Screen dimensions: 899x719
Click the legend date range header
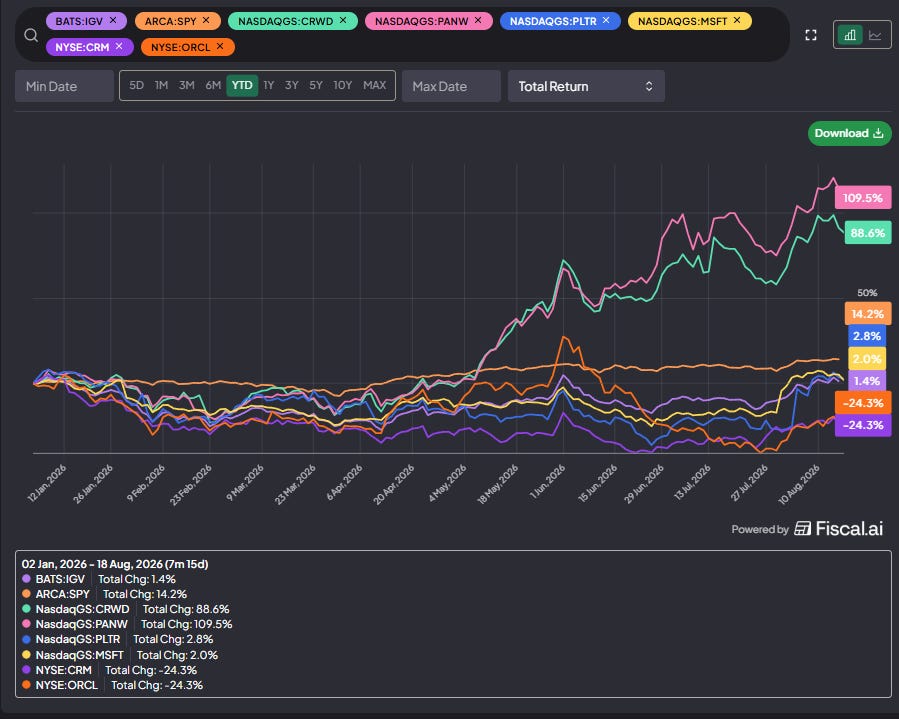(115, 564)
